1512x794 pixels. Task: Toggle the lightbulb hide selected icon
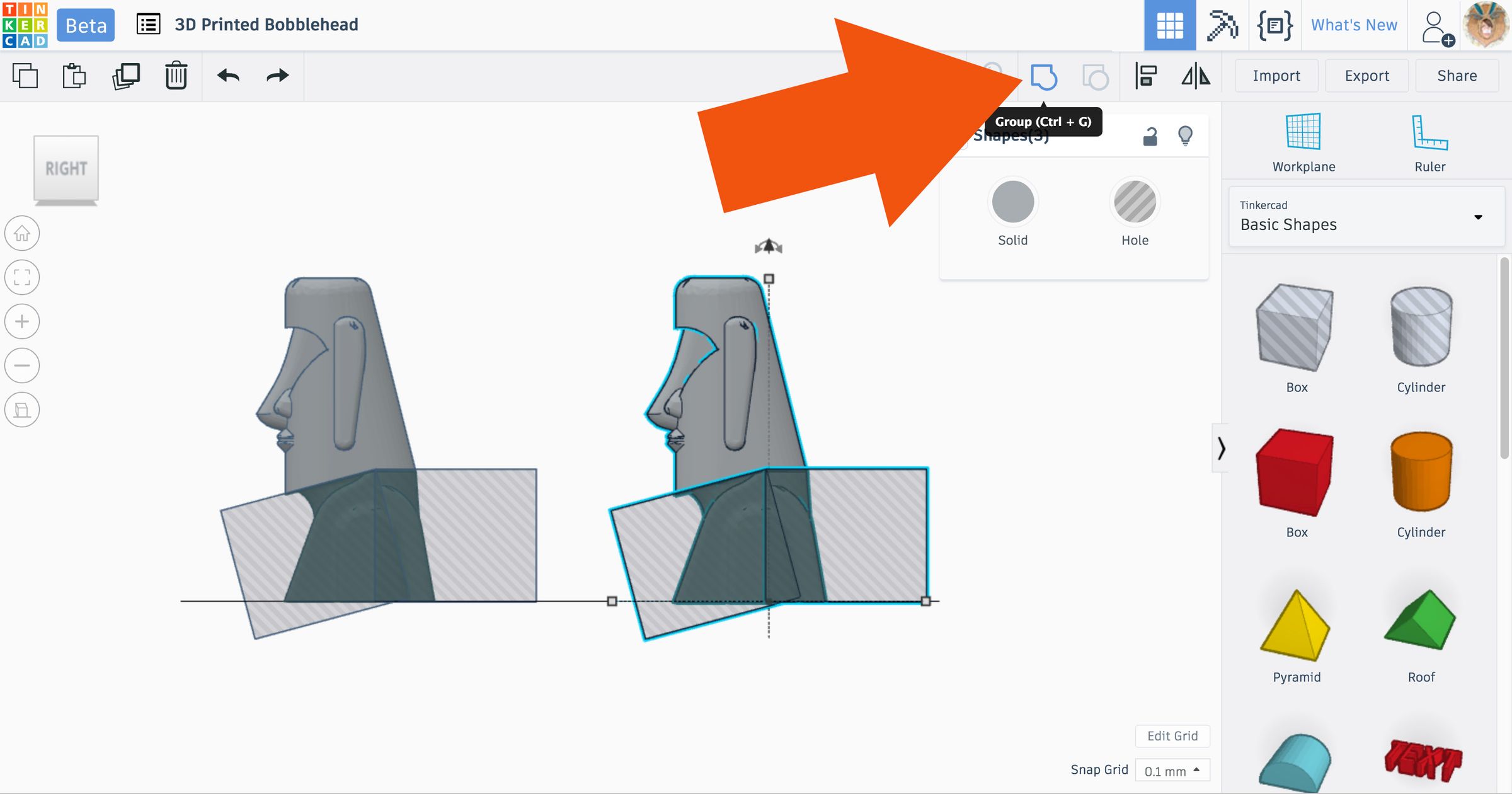(x=1185, y=135)
